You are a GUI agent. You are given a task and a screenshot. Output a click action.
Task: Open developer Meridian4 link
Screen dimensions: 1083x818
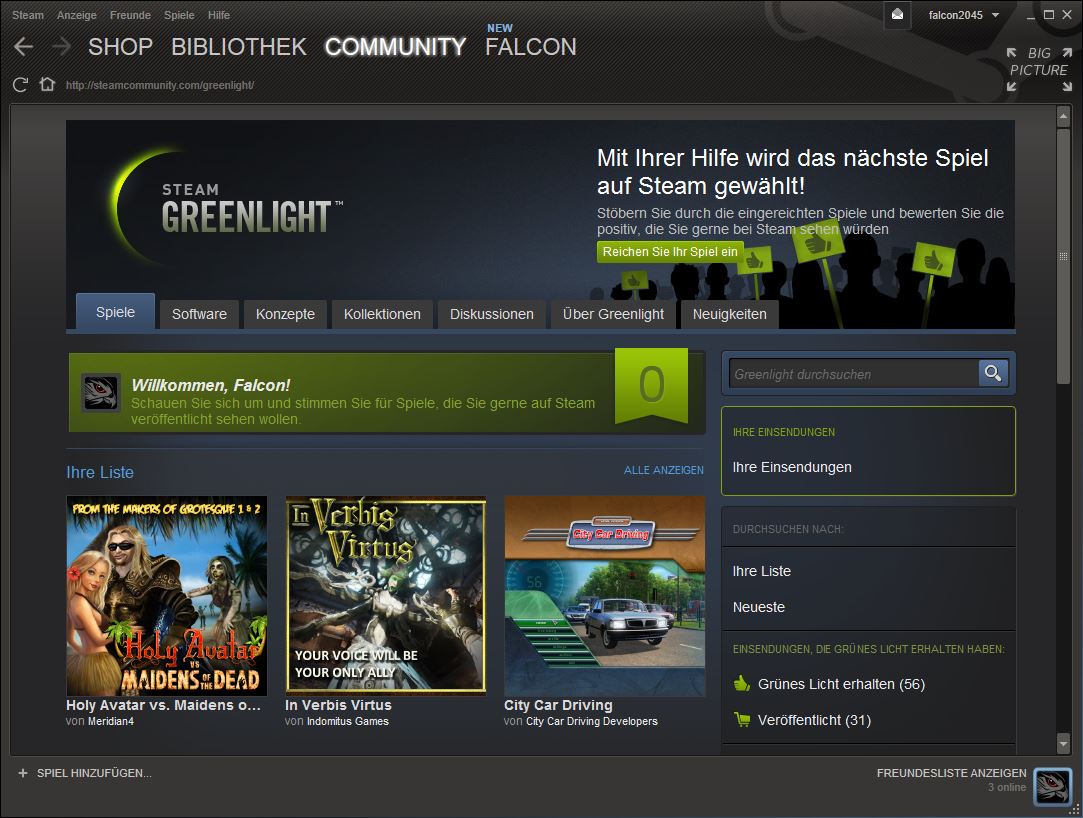pos(111,721)
